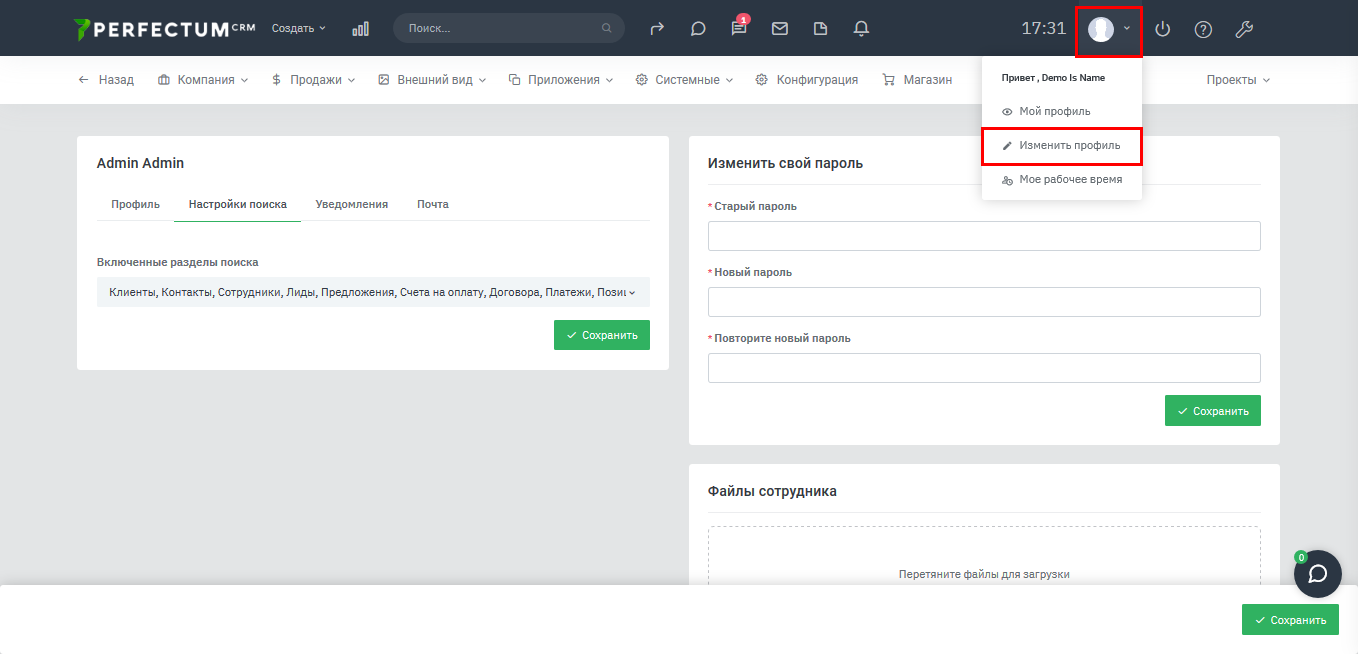Expand the Продажи menu
This screenshot has height=654, width=1358.
click(313, 80)
